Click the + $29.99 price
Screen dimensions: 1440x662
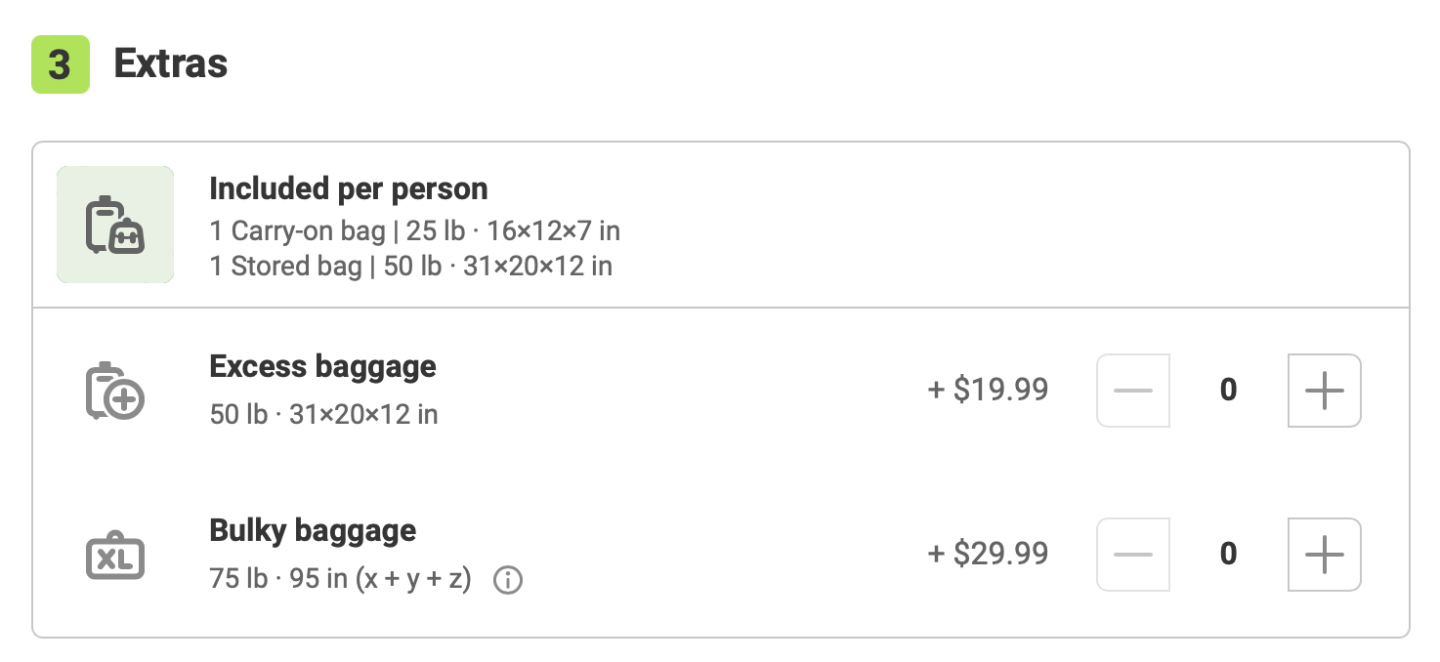[988, 553]
